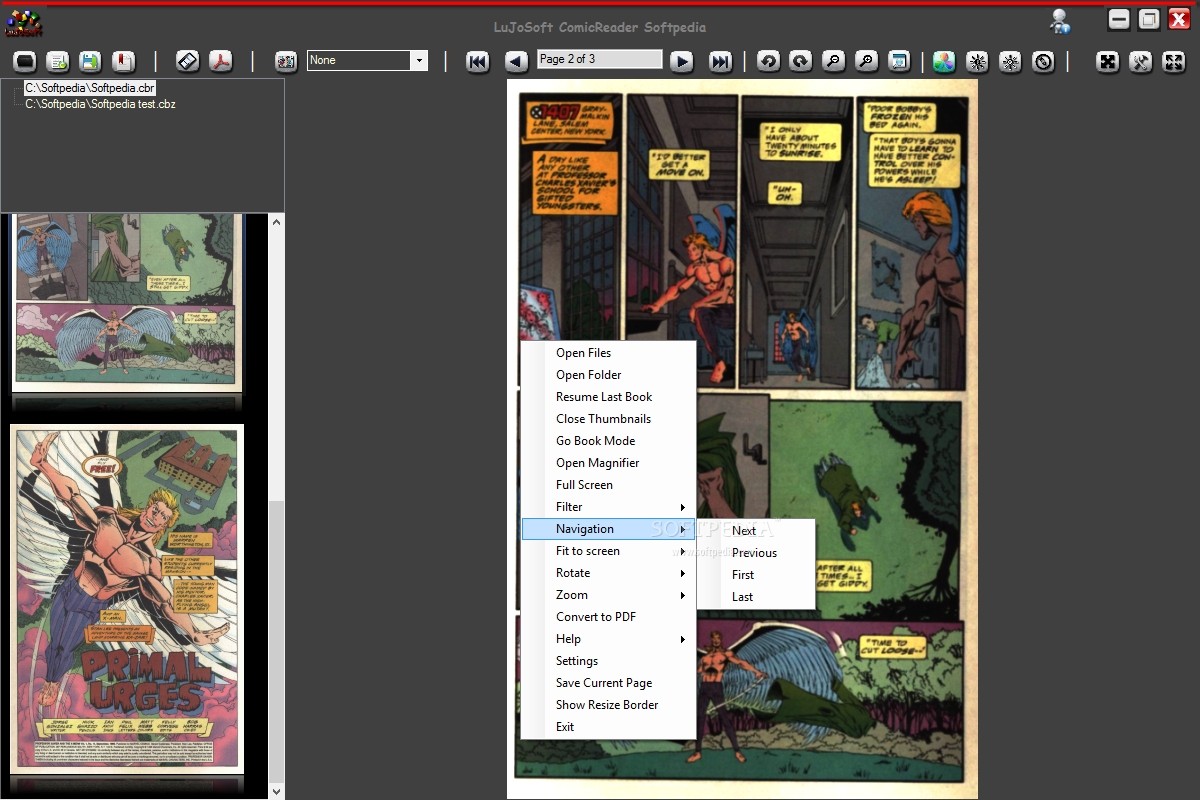Click the open files toolbar icon
The image size is (1200, 800).
[x=26, y=62]
